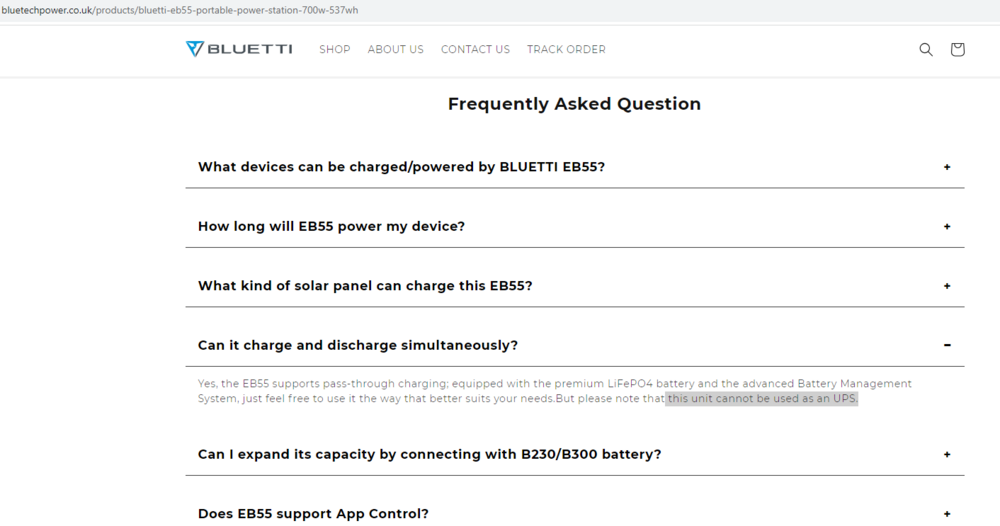Viewport: 1000px width, 526px height.
Task: Open the search icon
Action: [926, 49]
